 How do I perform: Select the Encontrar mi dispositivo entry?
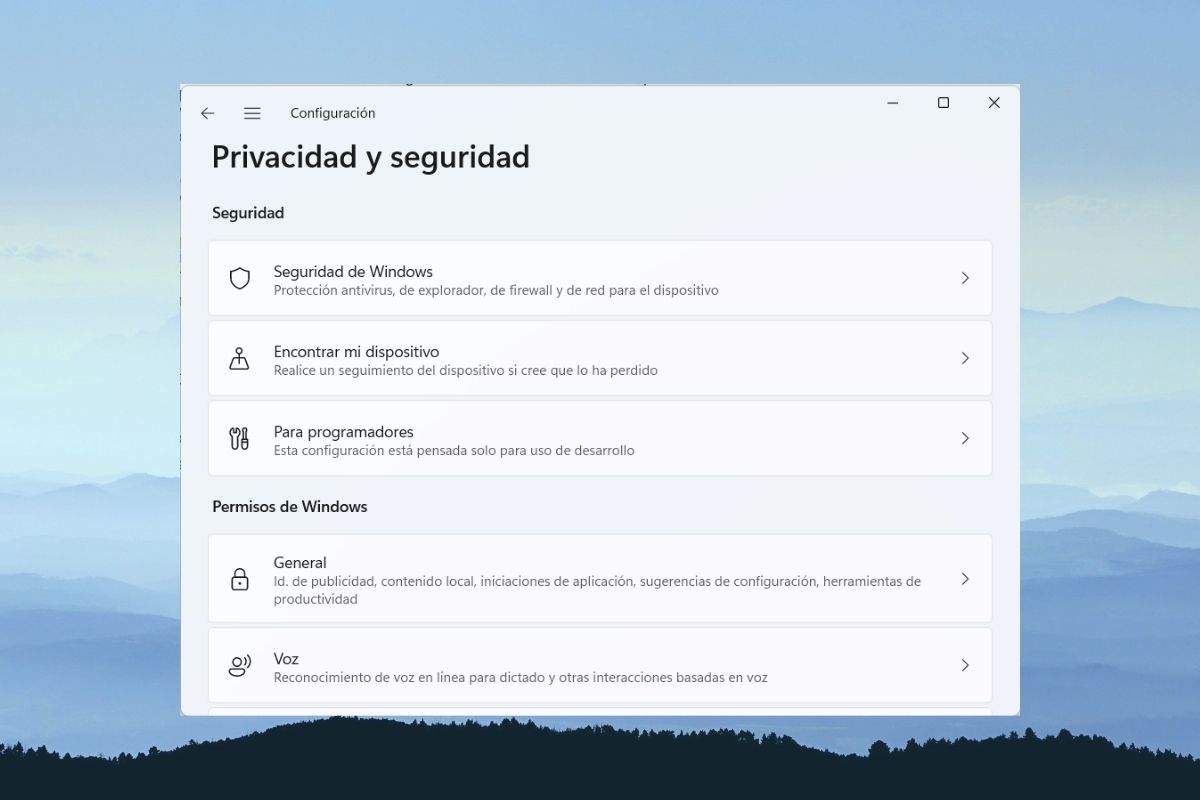point(356,351)
